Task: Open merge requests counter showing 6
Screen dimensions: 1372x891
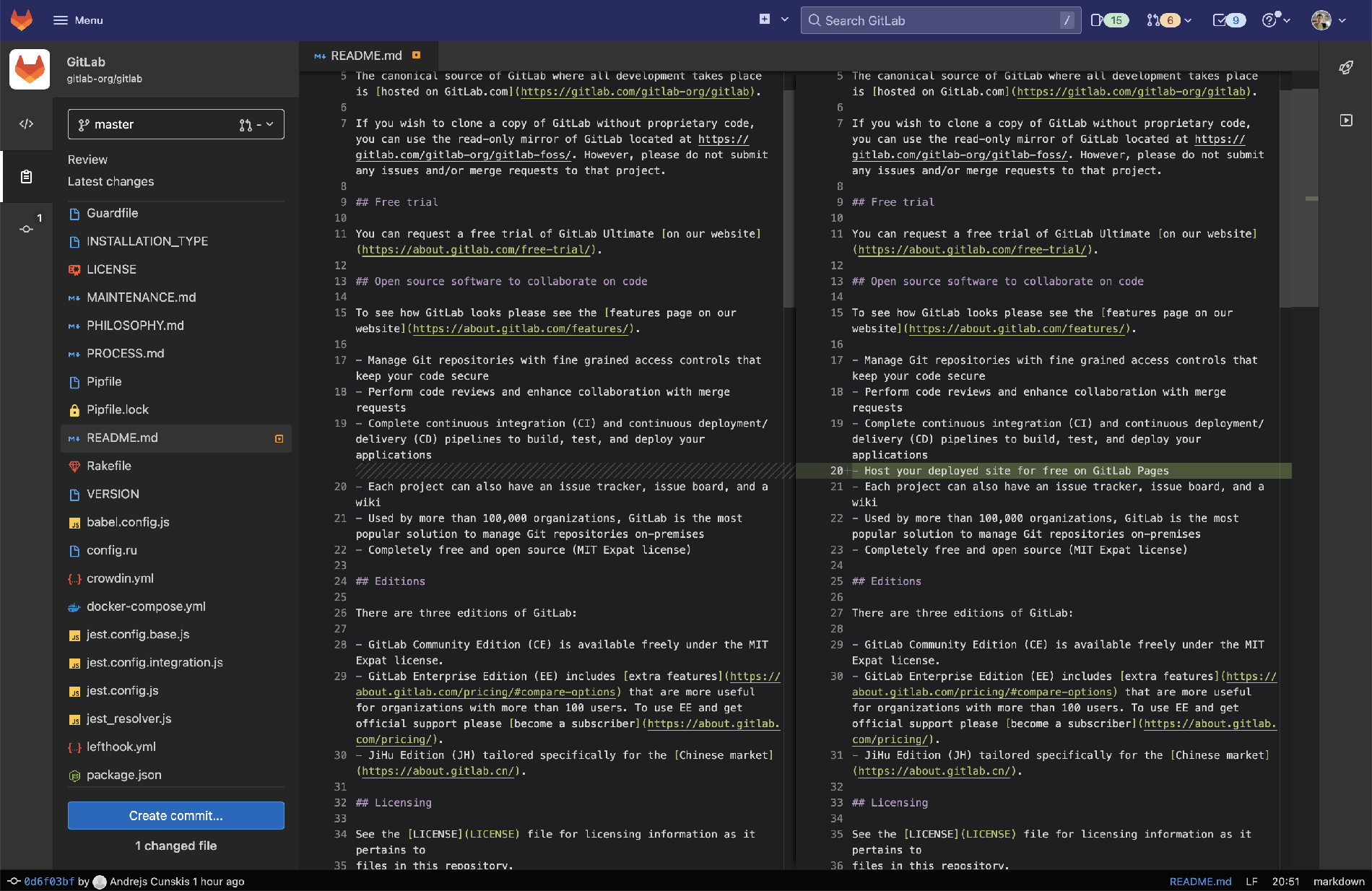Action: pos(1163,20)
